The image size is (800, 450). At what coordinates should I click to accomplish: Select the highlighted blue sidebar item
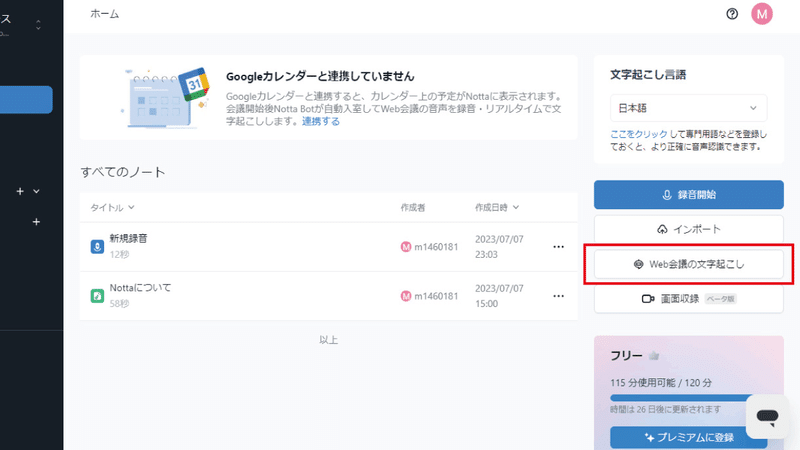[x=26, y=99]
